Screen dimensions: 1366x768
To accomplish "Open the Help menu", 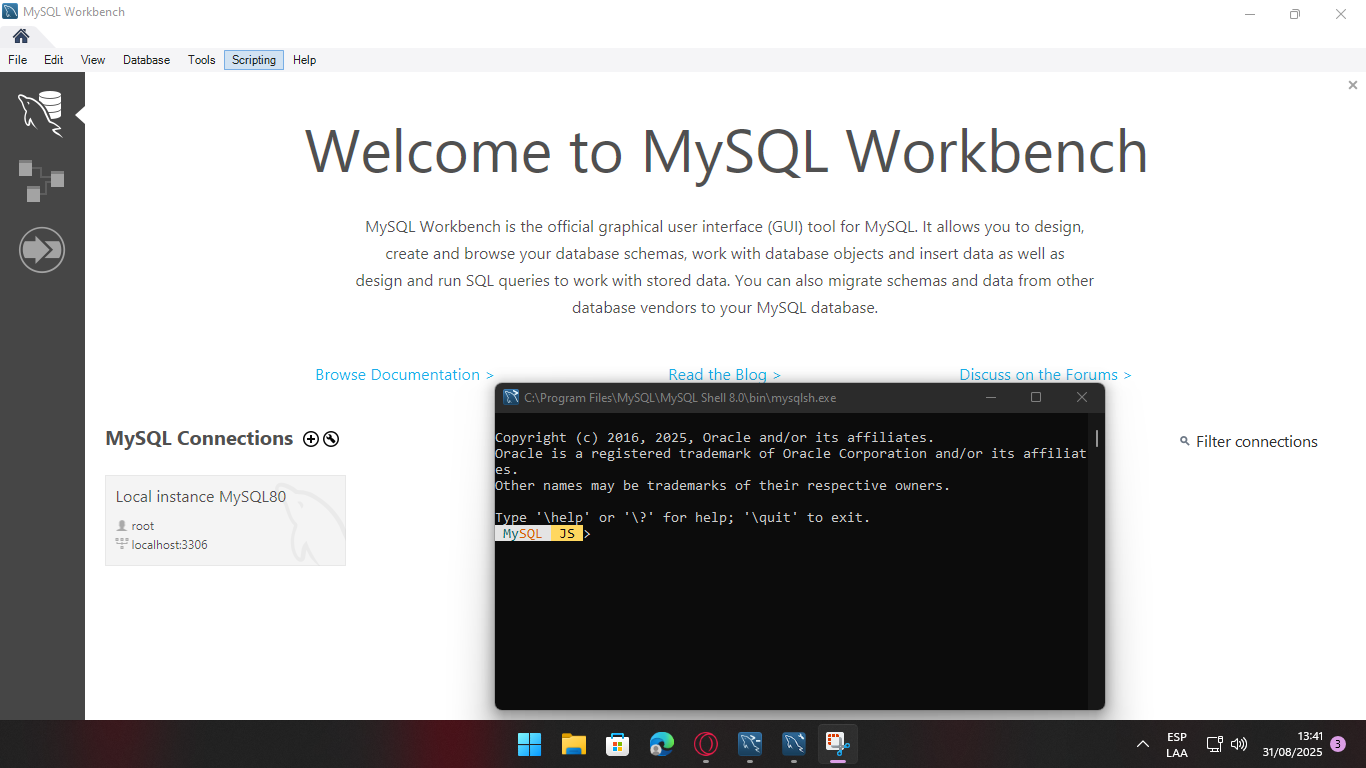I will 305,60.
